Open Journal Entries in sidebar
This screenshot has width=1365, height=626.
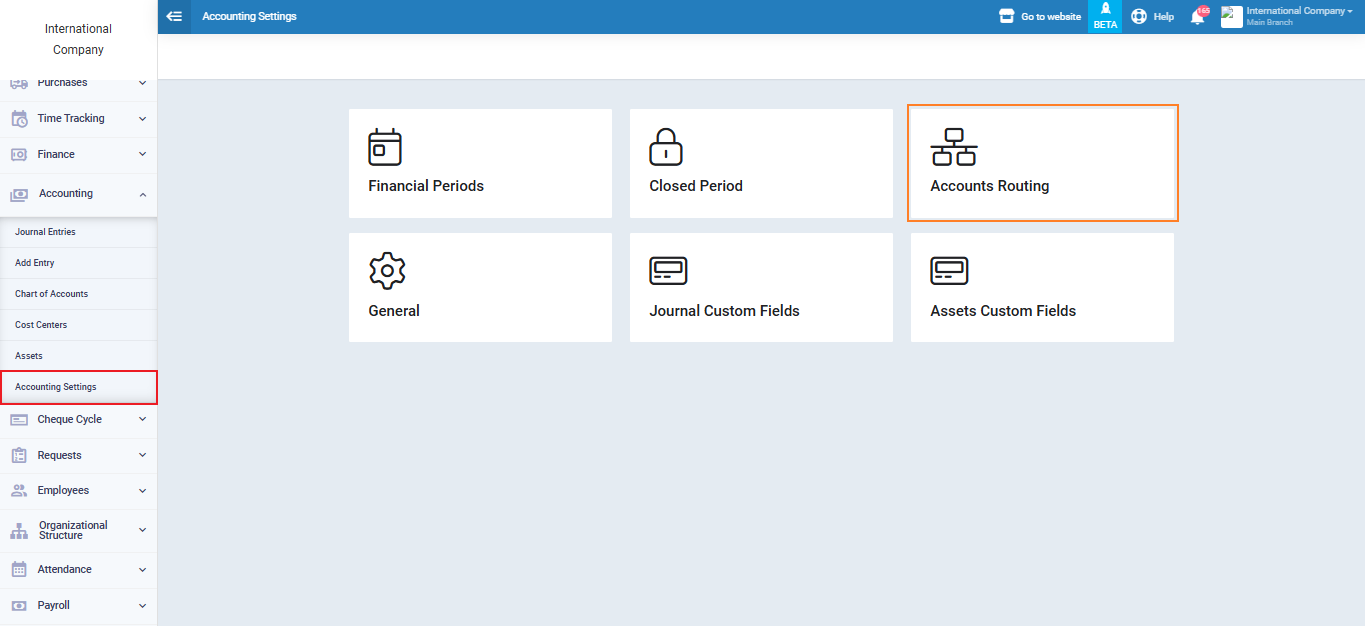coord(45,232)
